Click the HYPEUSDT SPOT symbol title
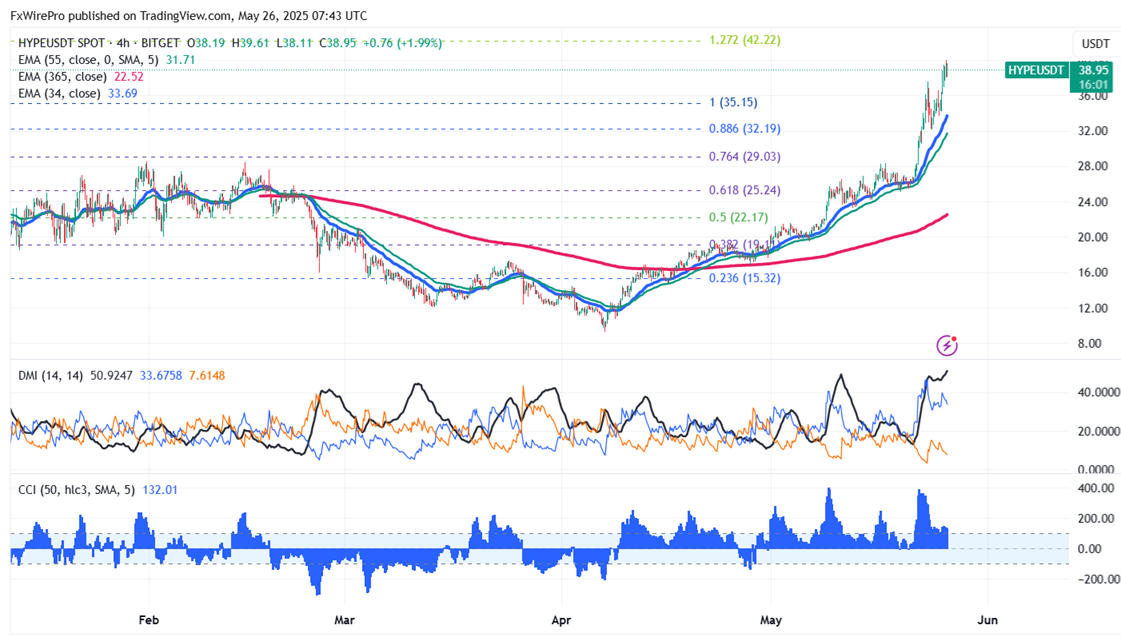The image size is (1121, 635). 61,43
